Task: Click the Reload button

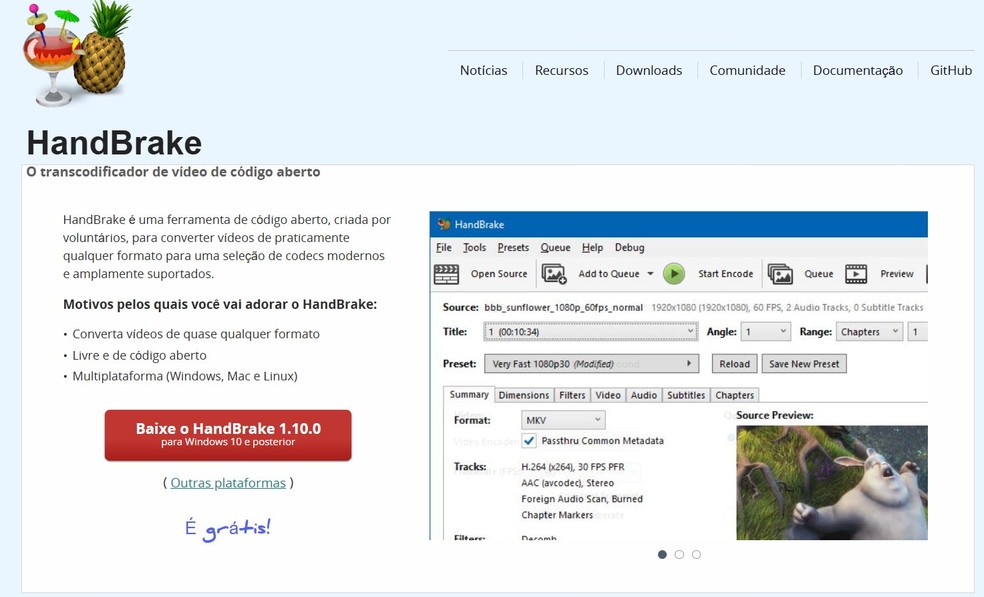Action: click(x=734, y=364)
